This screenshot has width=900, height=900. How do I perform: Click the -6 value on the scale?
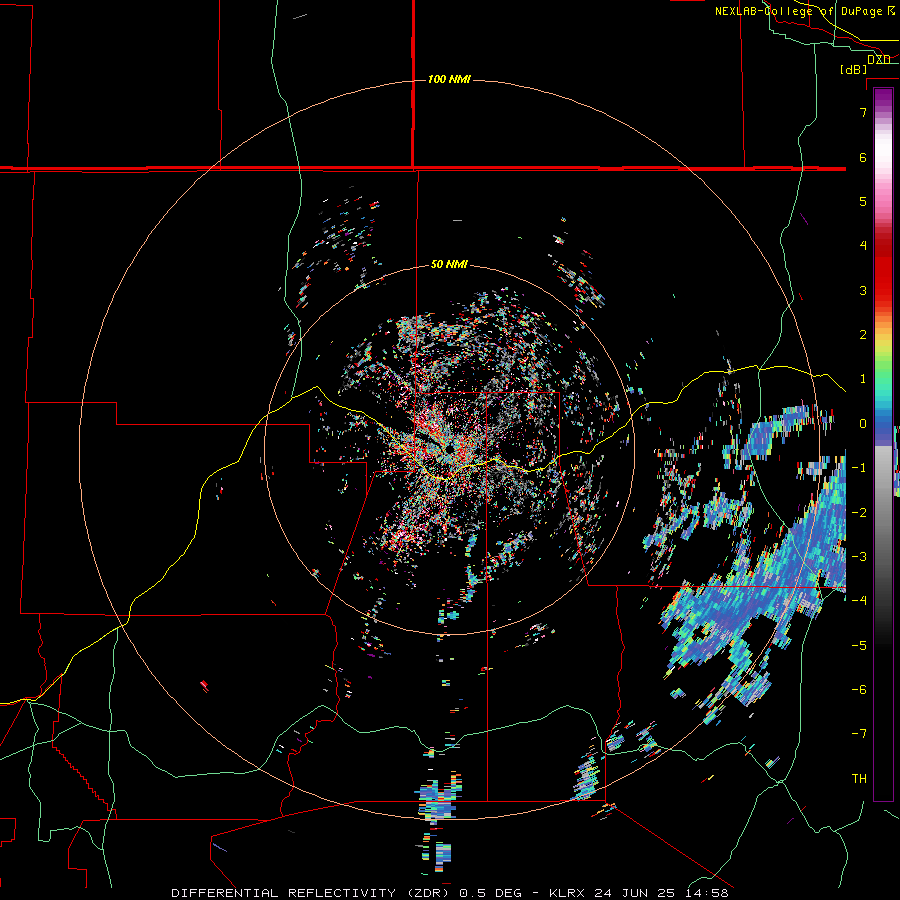[859, 690]
